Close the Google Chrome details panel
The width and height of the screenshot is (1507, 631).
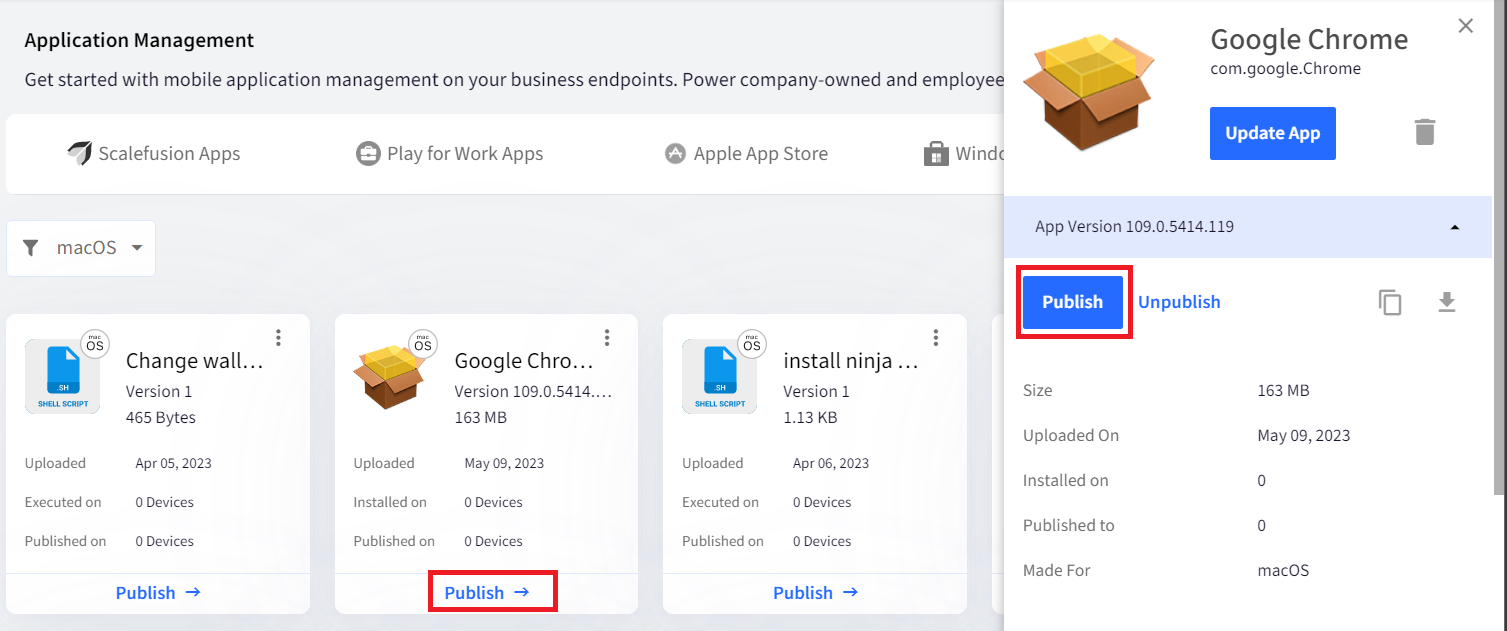tap(1466, 26)
